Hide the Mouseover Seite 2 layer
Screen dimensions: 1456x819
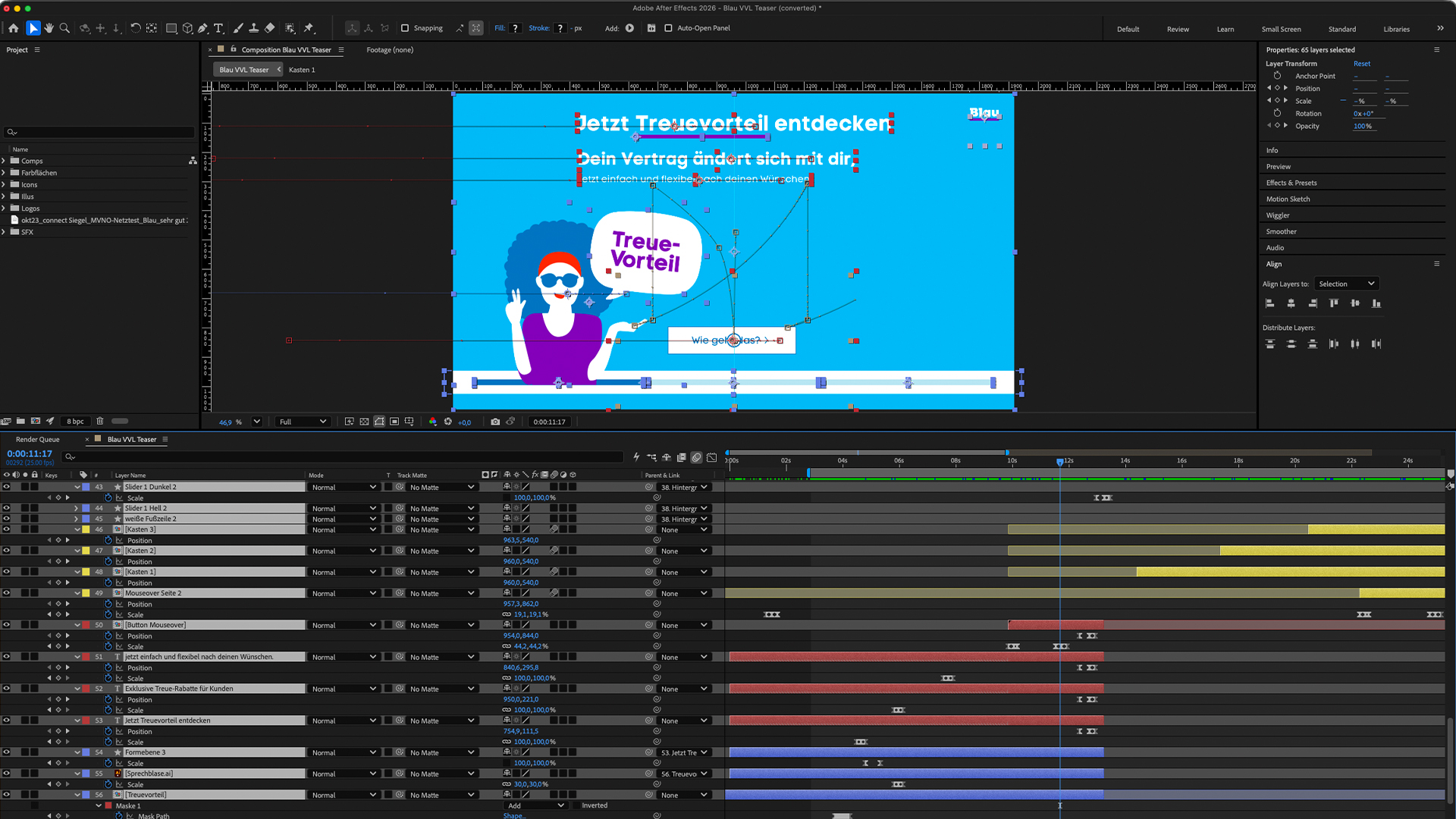point(7,593)
